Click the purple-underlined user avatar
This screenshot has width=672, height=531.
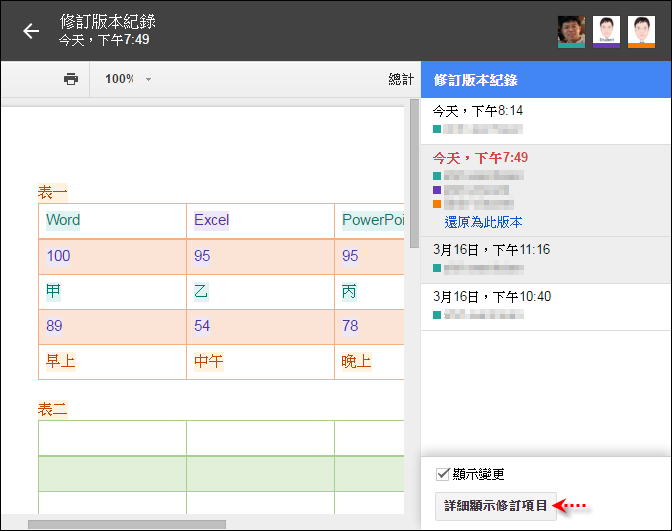[606, 32]
